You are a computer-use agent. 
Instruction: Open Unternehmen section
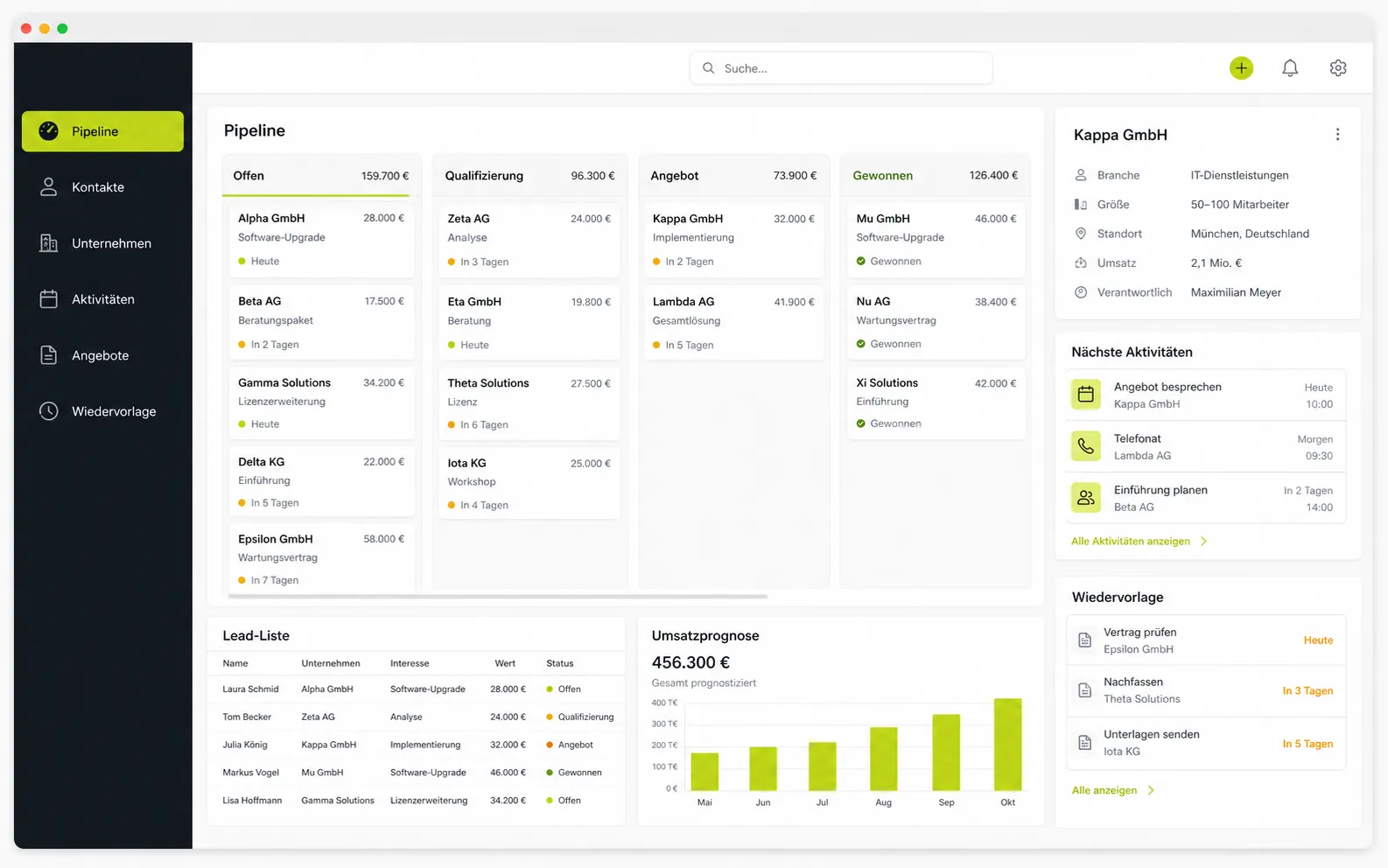click(102, 243)
